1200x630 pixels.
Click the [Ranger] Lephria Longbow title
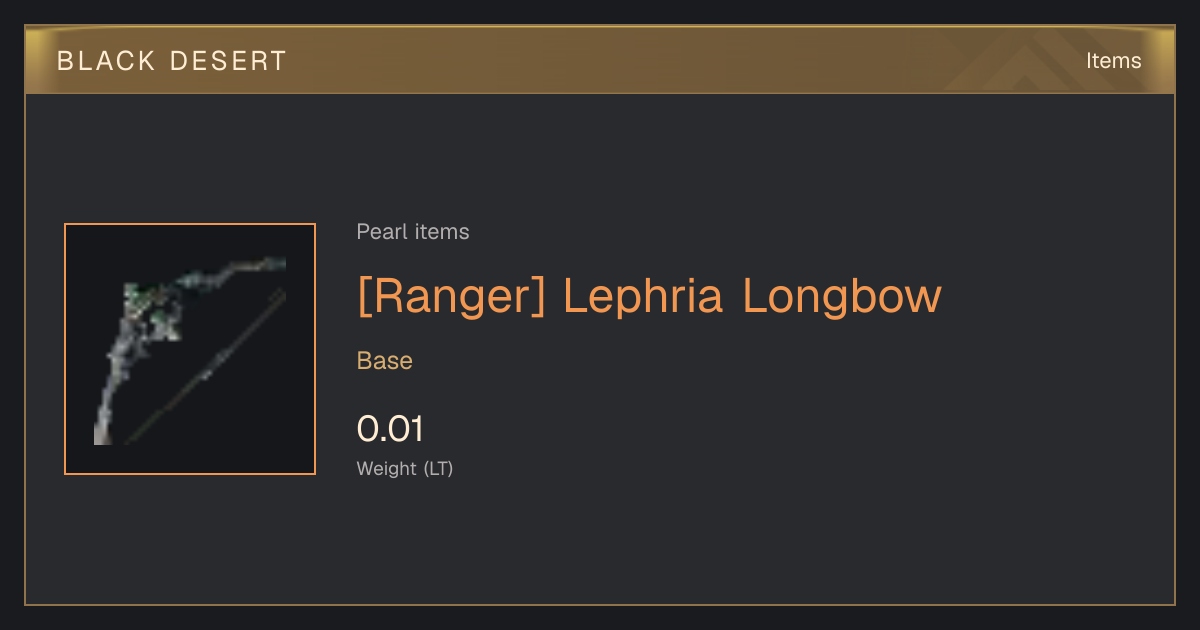point(649,297)
